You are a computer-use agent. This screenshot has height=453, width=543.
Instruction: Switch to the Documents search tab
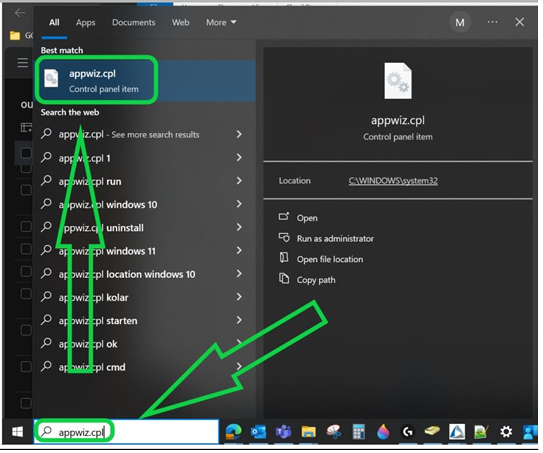point(134,23)
